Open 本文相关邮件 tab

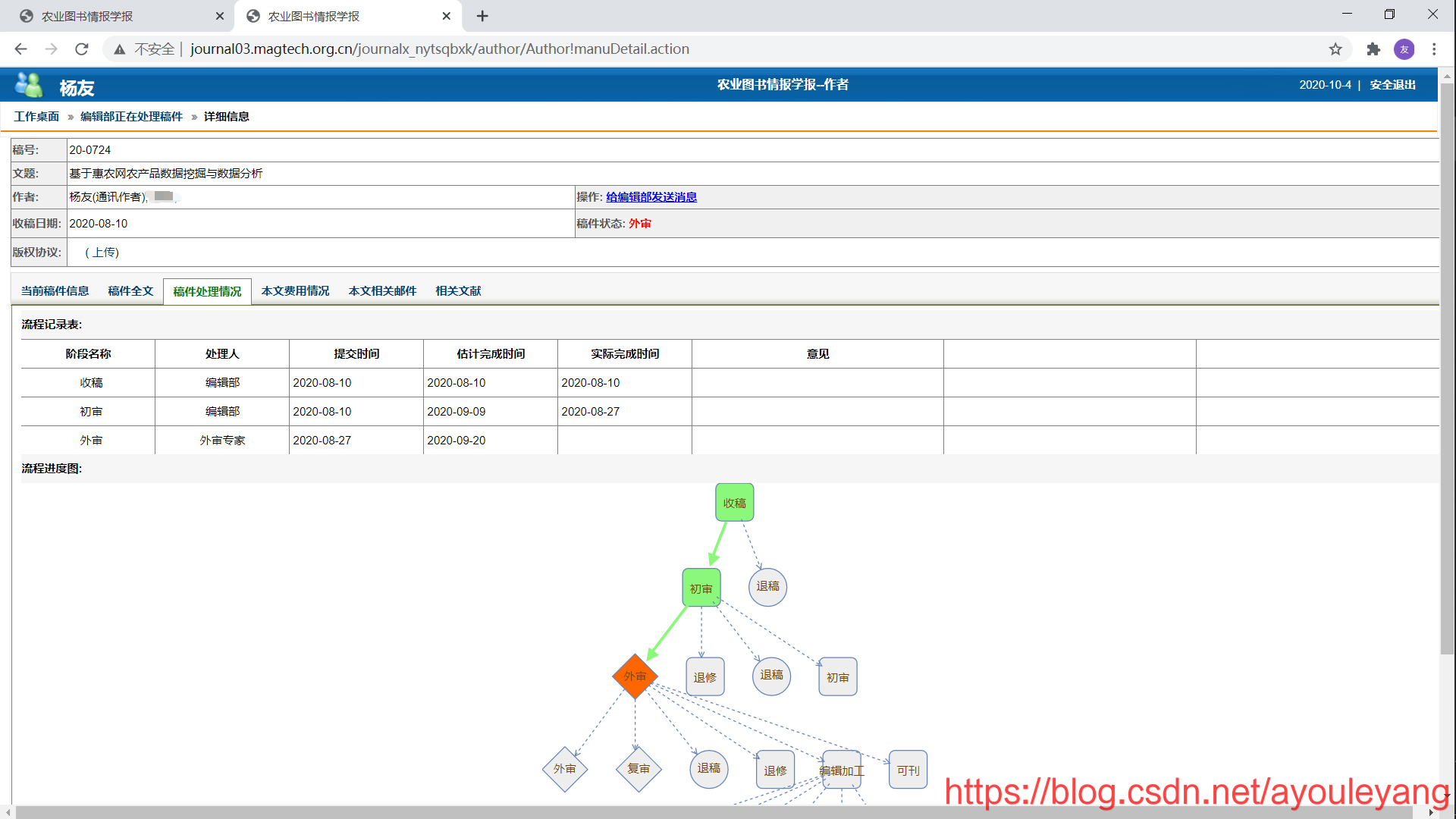coord(382,291)
